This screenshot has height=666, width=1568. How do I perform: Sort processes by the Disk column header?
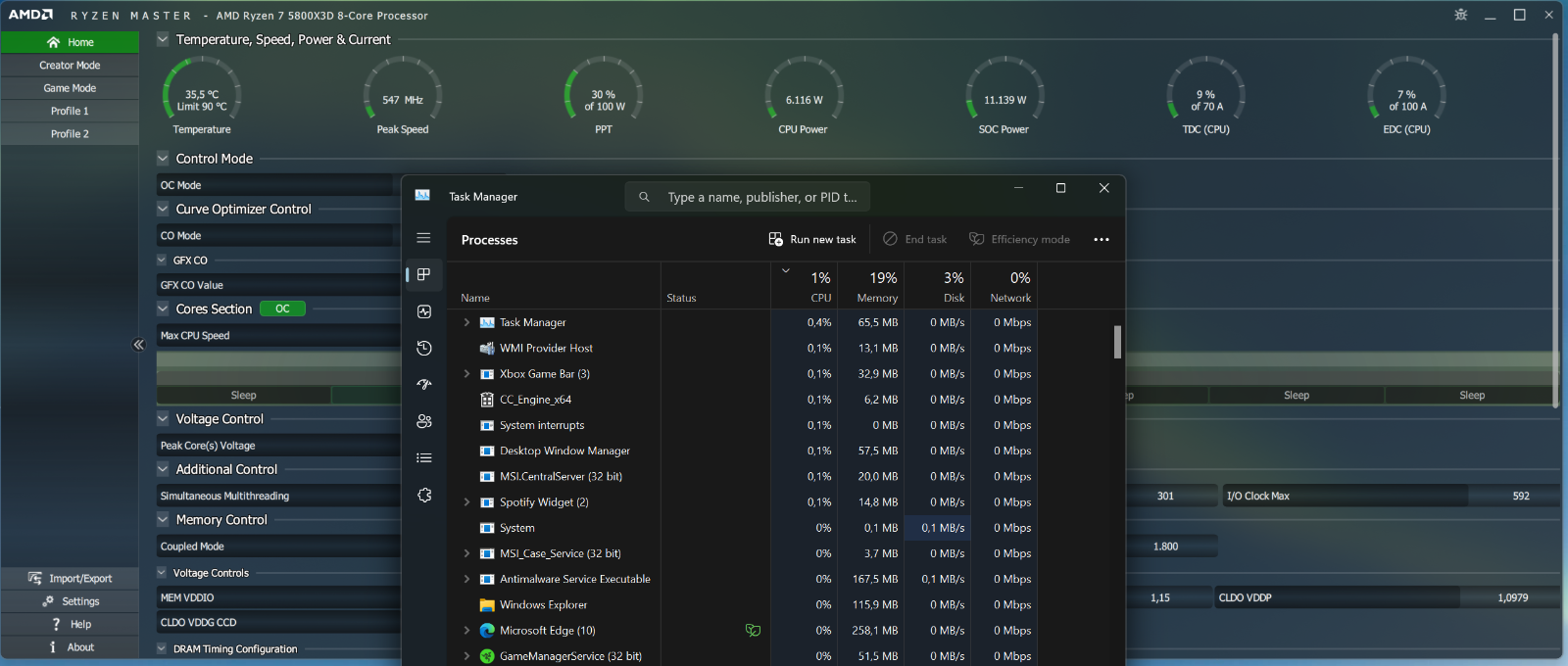coord(936,286)
